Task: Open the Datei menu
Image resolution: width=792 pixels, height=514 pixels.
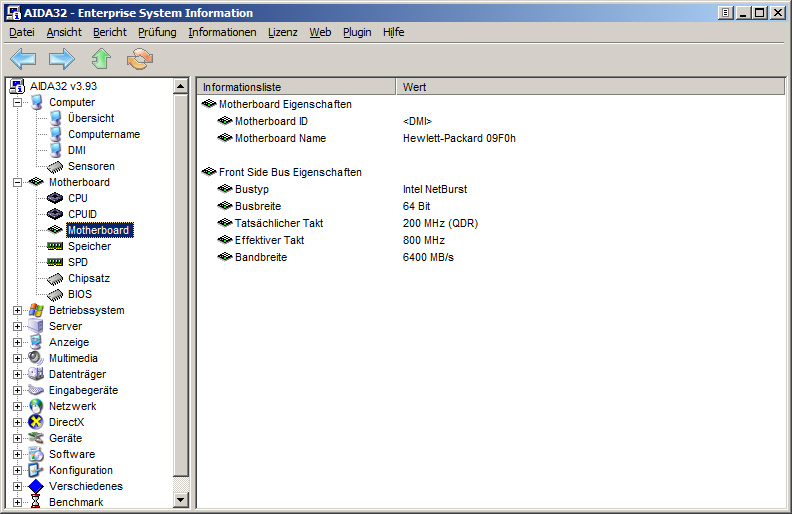Action: point(22,32)
